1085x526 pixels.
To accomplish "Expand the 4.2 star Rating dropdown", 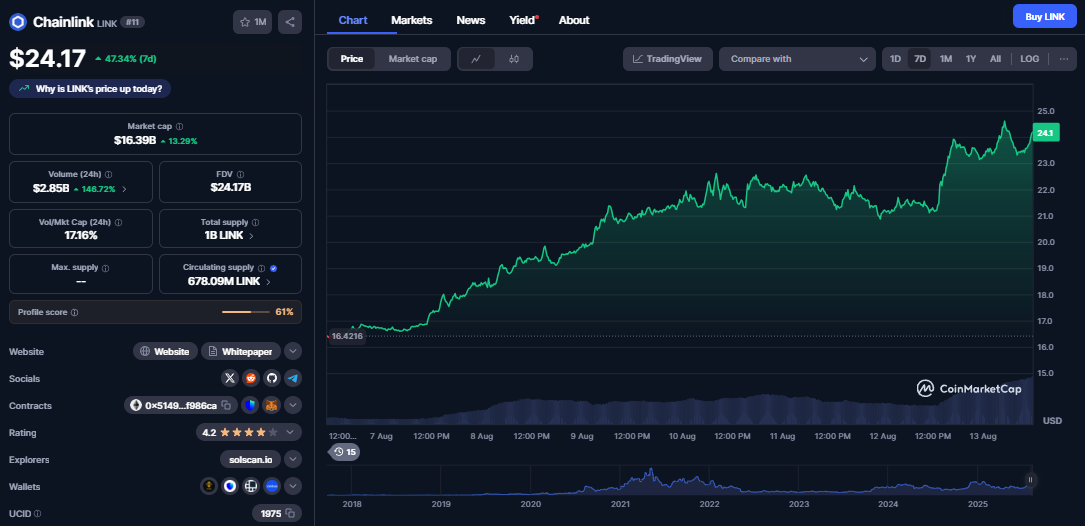I will 249,433.
